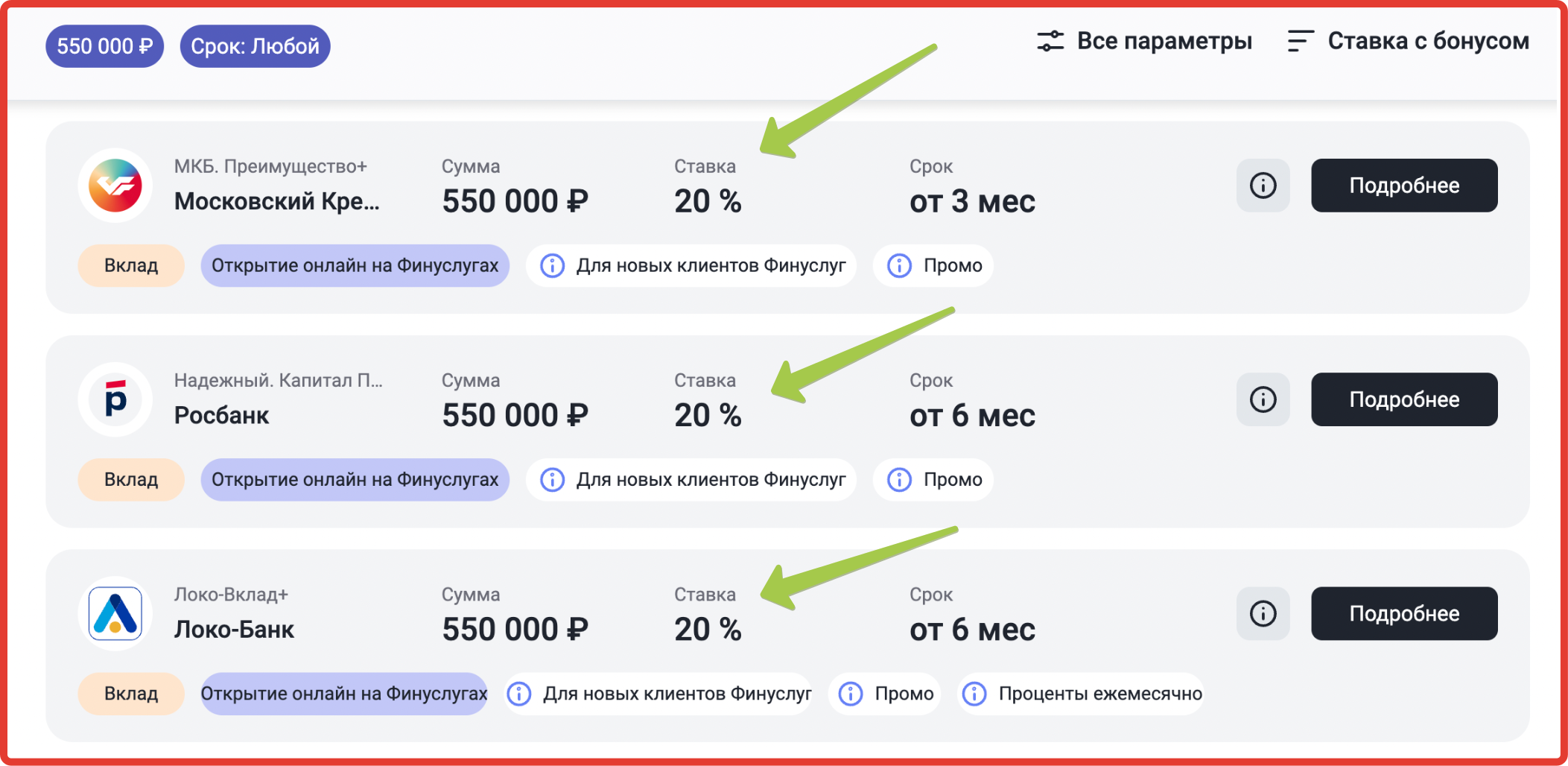Click info icon on Росбанк Промо tag
Image resolution: width=1568 pixels, height=766 pixels.
[x=900, y=480]
